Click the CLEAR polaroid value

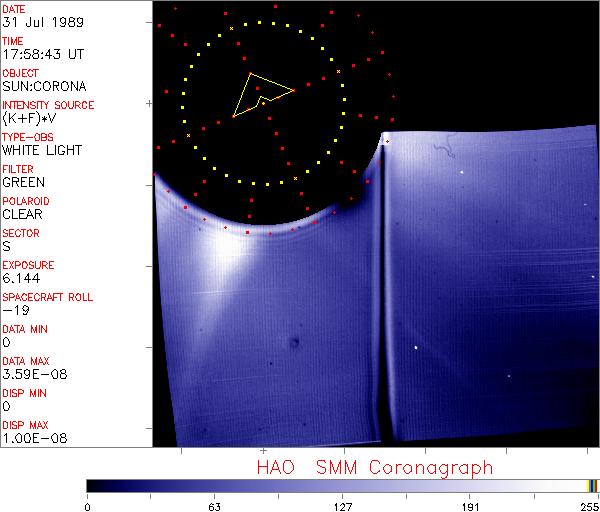pyautogui.click(x=23, y=214)
